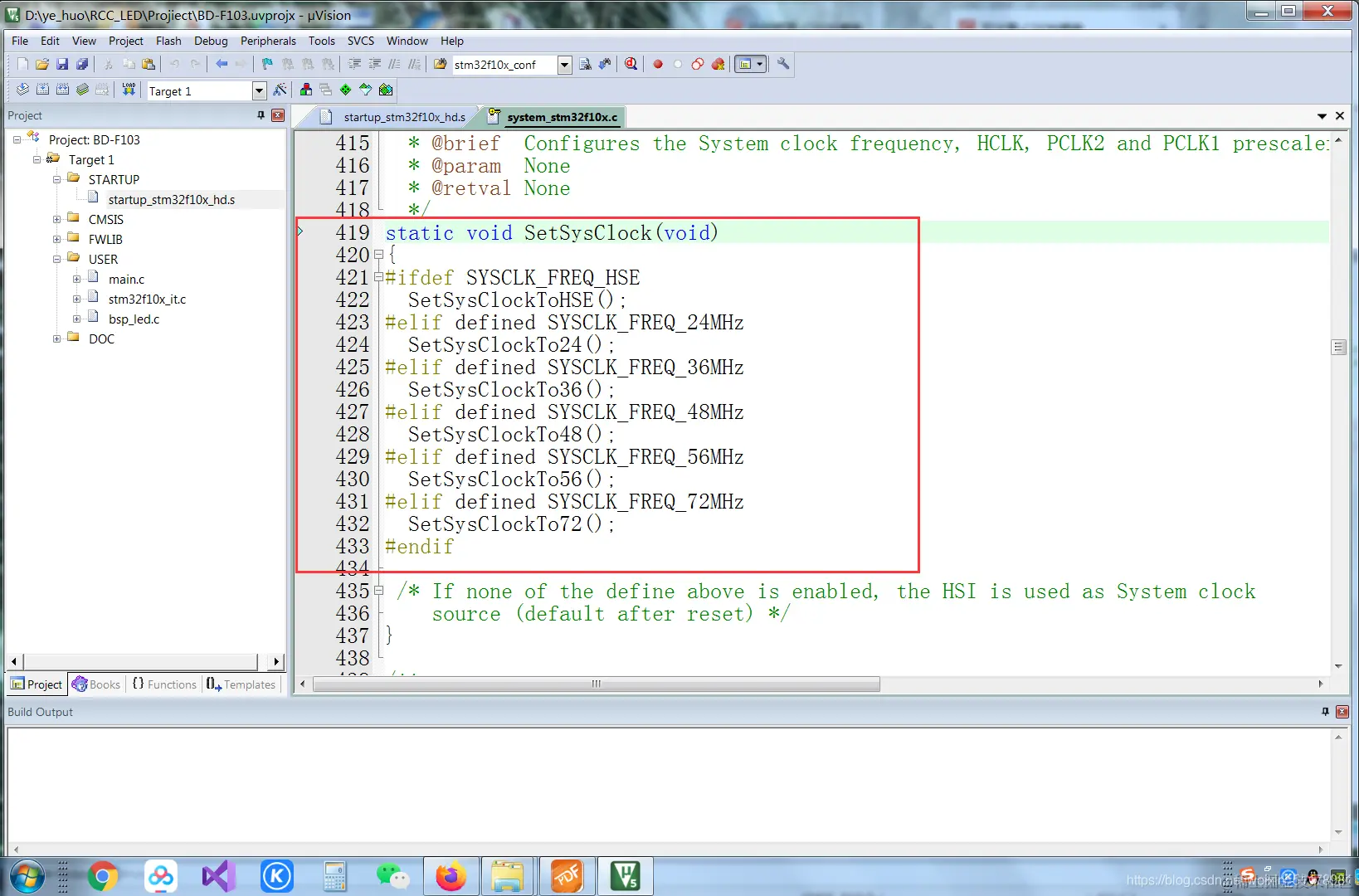This screenshot has width=1359, height=896.
Task: Switch to the Functions panel tab
Action: (x=164, y=684)
